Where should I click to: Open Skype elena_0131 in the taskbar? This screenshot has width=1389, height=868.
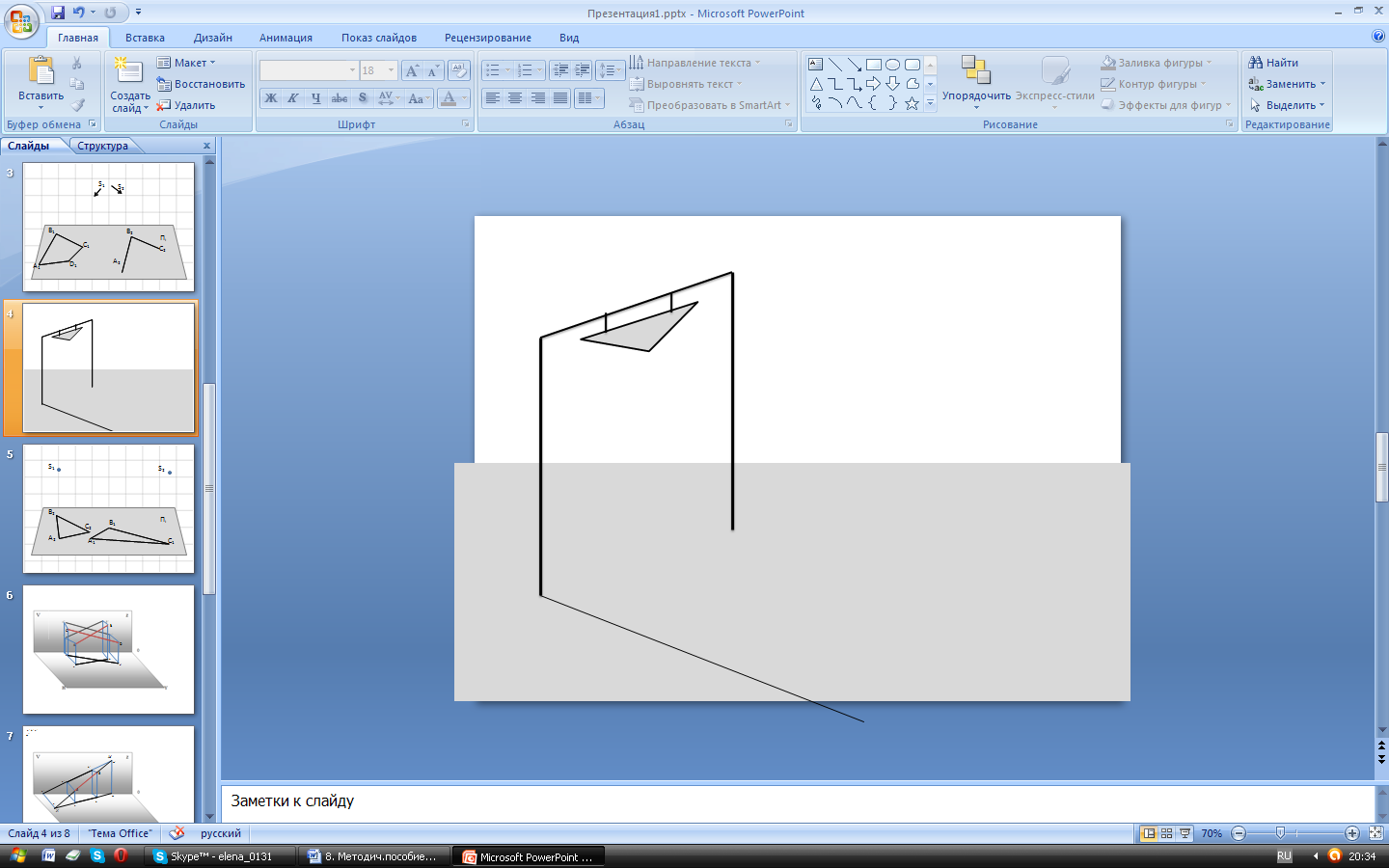pyautogui.click(x=220, y=856)
